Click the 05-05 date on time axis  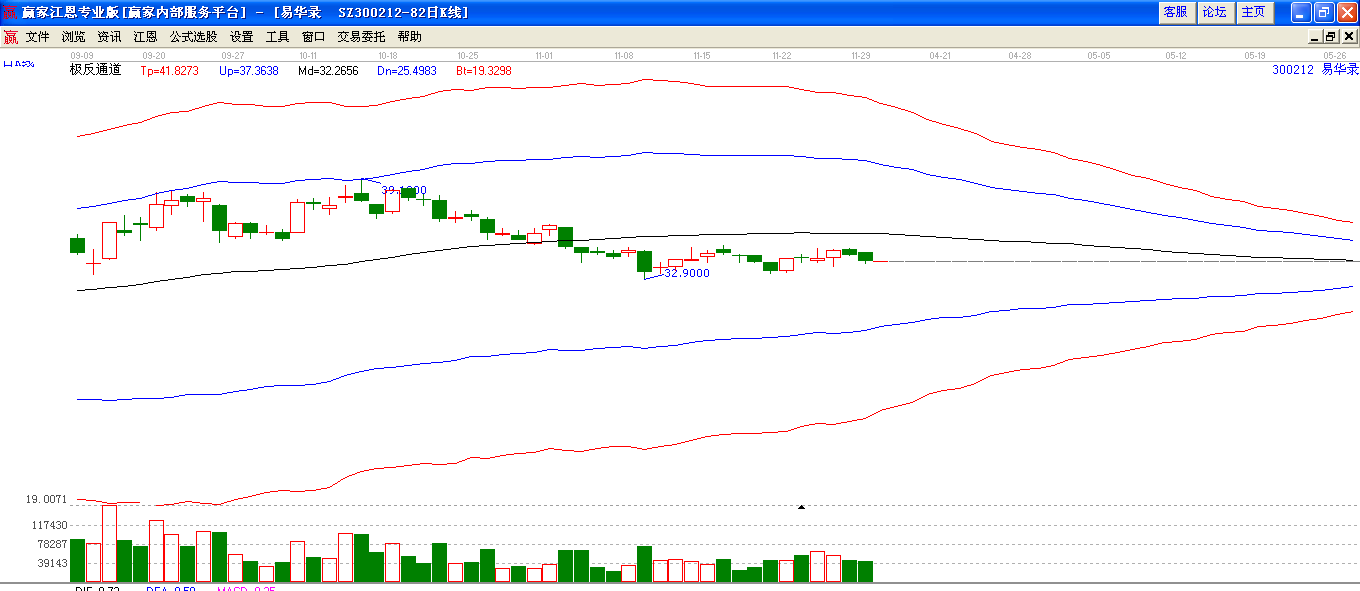tap(1099, 56)
